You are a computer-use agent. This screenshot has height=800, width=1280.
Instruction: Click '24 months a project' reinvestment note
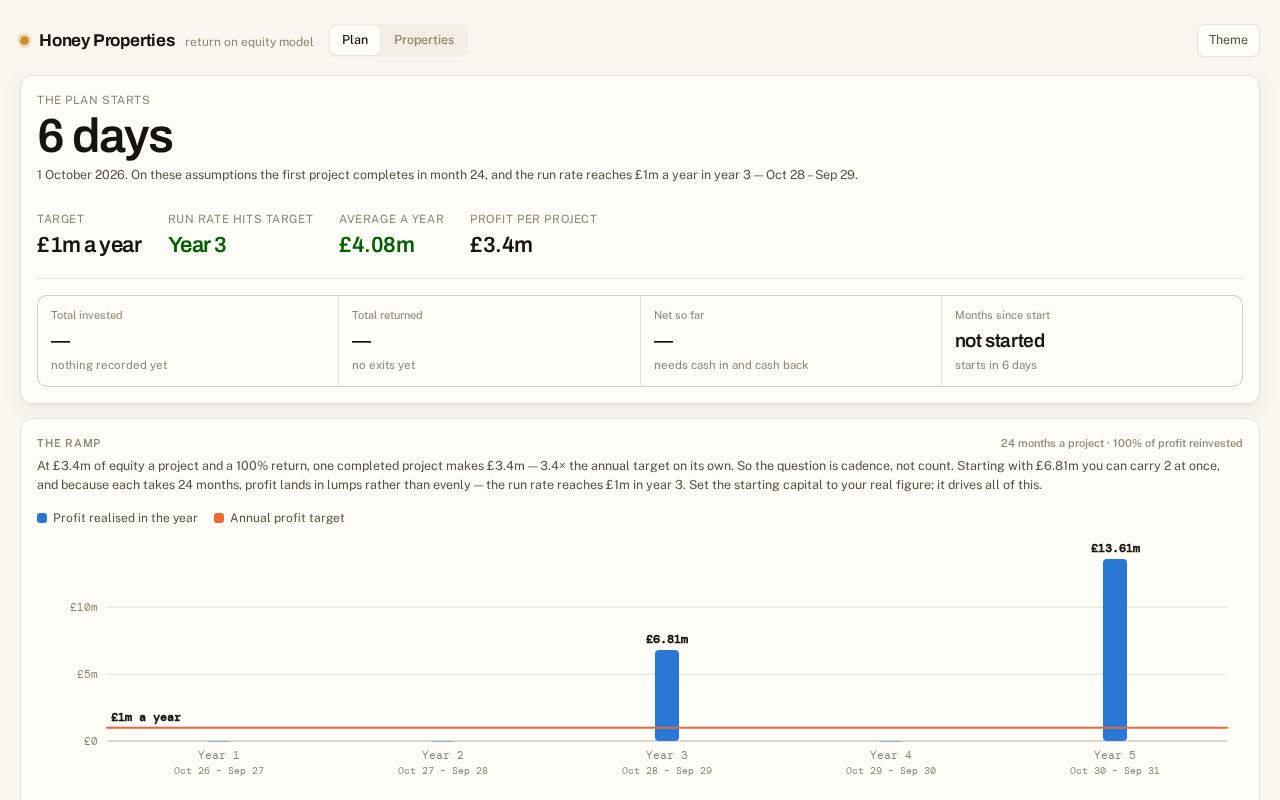point(1122,443)
